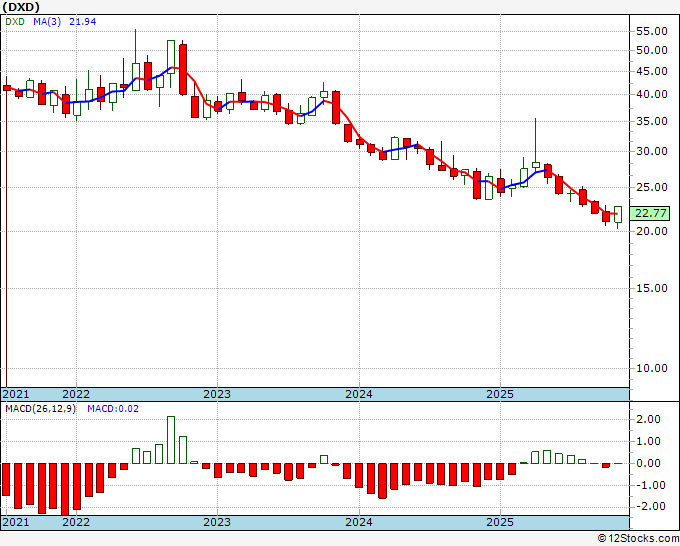Click the 1.00 MACD axis label
Viewport: 680px width, 546px height.
point(649,441)
